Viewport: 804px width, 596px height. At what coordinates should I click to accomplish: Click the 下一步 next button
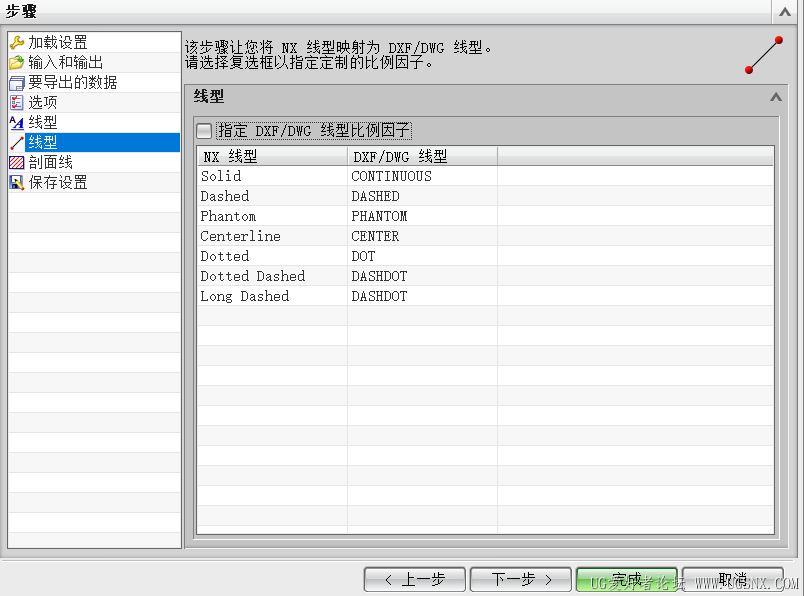pyautogui.click(x=520, y=580)
